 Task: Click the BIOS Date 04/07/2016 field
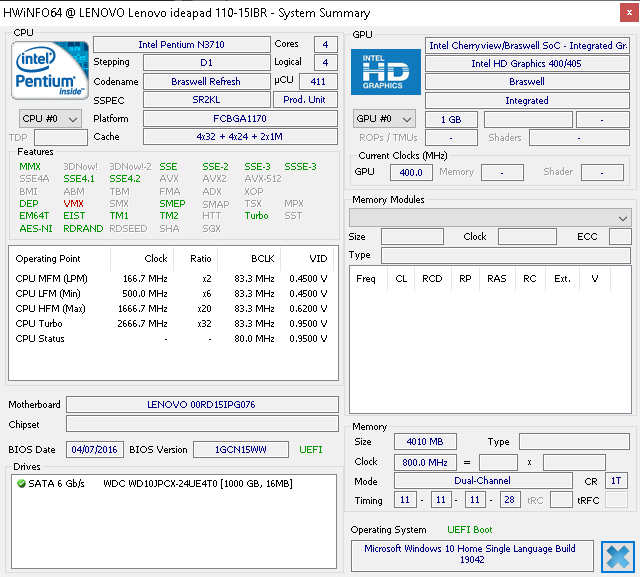95,449
